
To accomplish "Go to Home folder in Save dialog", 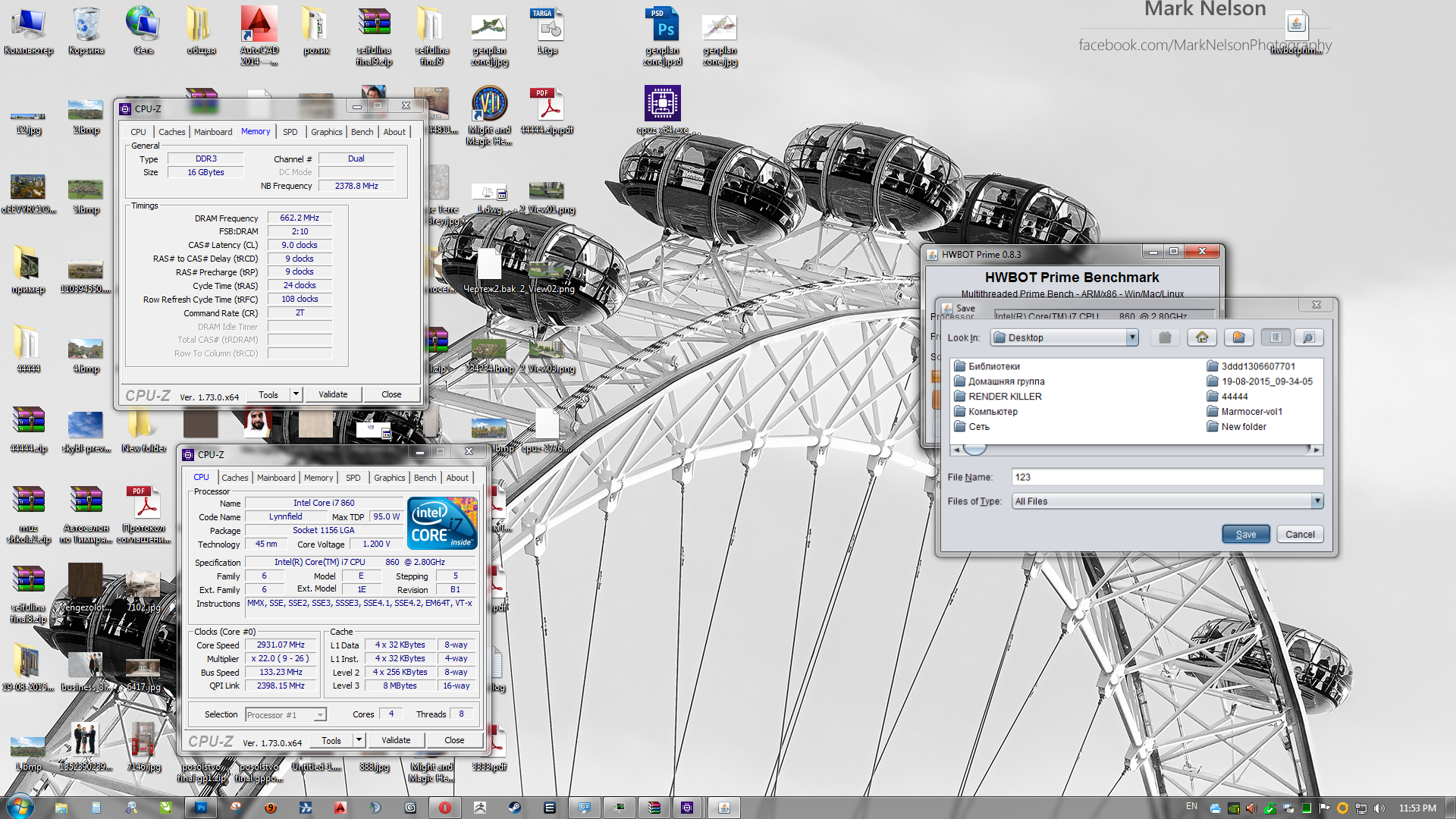I will (1202, 337).
